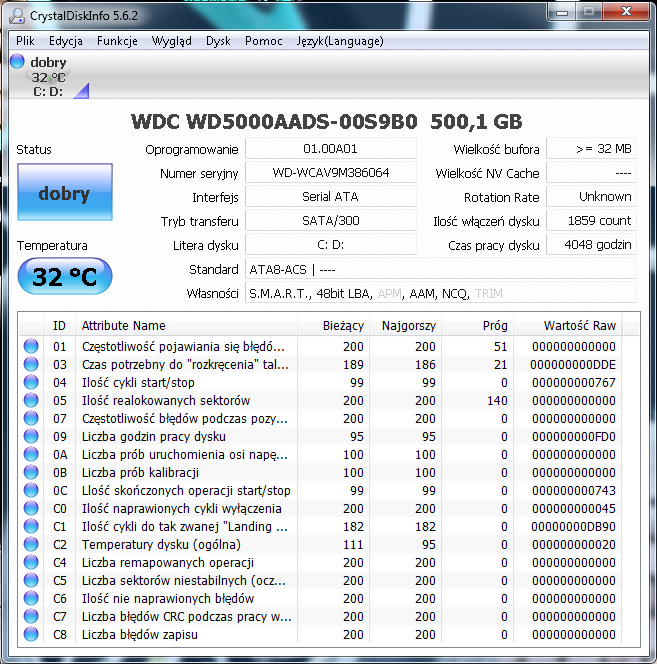Open the Plik menu
657x664 pixels.
[x=25, y=41]
